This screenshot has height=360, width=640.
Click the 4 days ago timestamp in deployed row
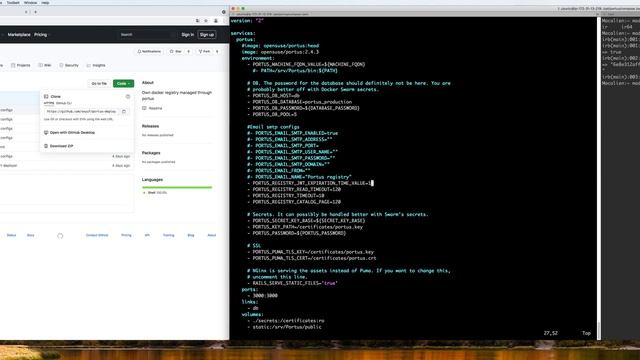[121, 166]
